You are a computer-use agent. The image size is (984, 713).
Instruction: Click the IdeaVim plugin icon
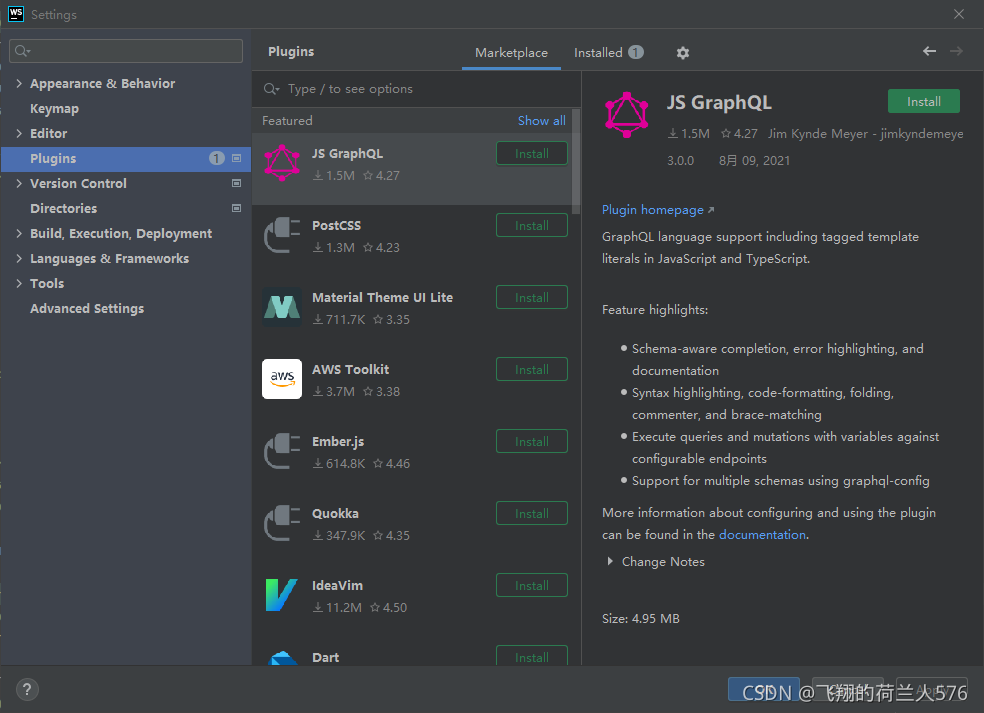tap(282, 595)
